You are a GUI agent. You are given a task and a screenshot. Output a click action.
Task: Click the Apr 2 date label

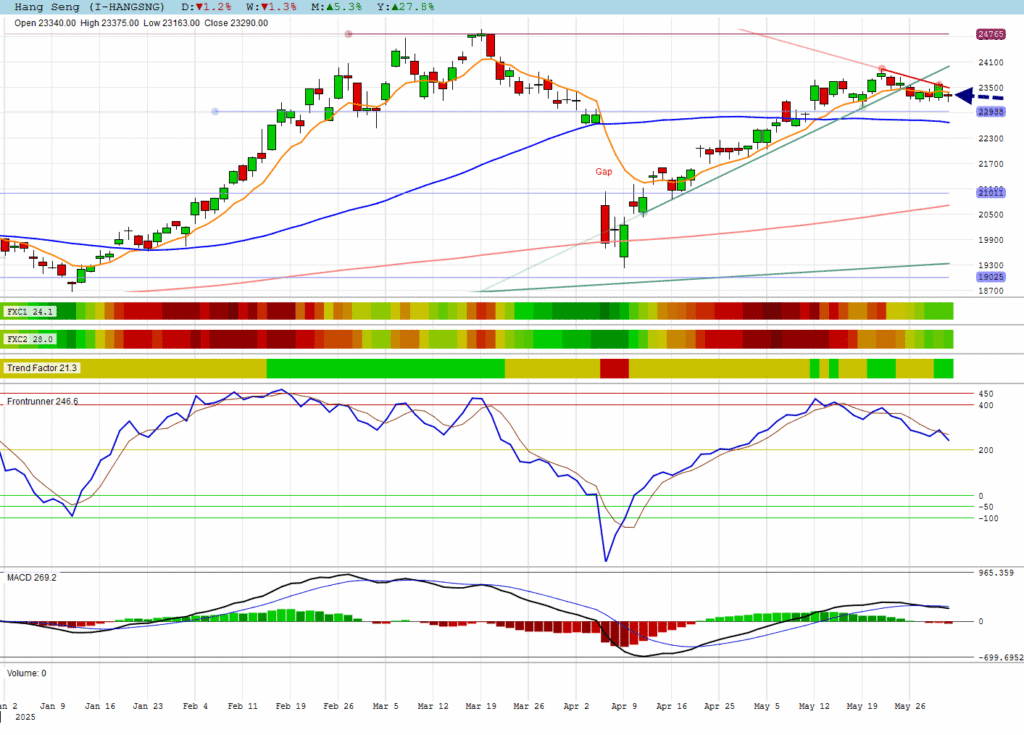[576, 706]
